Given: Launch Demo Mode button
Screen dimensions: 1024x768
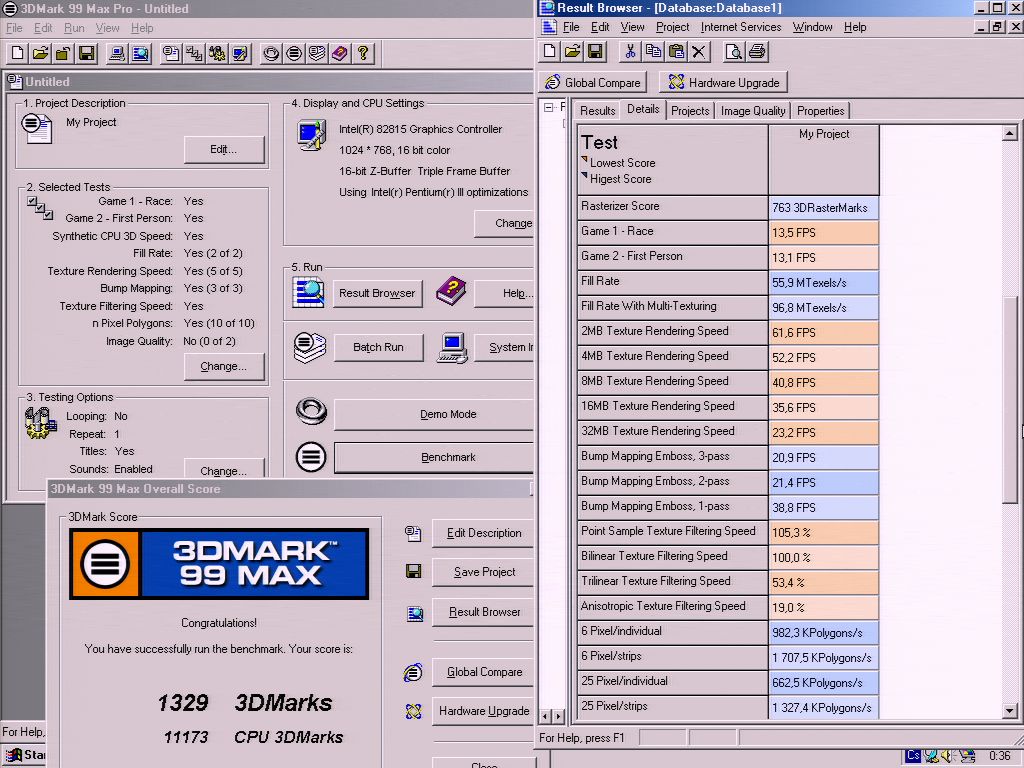Looking at the screenshot, I should click(434, 414).
